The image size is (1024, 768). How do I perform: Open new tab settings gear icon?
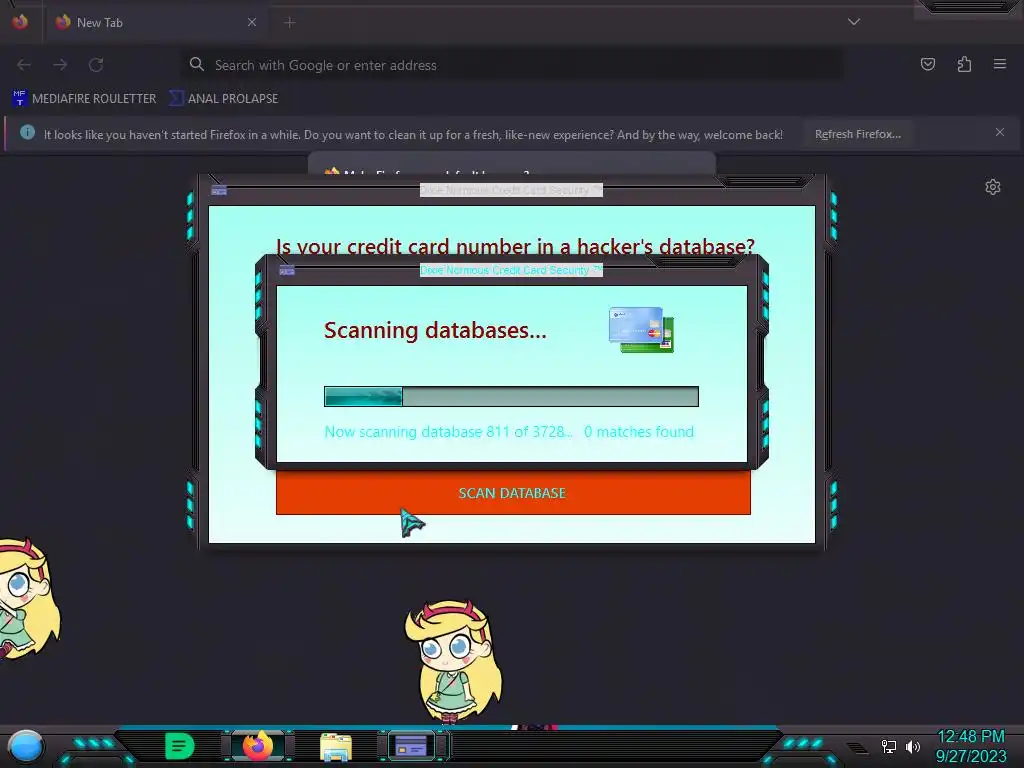993,187
